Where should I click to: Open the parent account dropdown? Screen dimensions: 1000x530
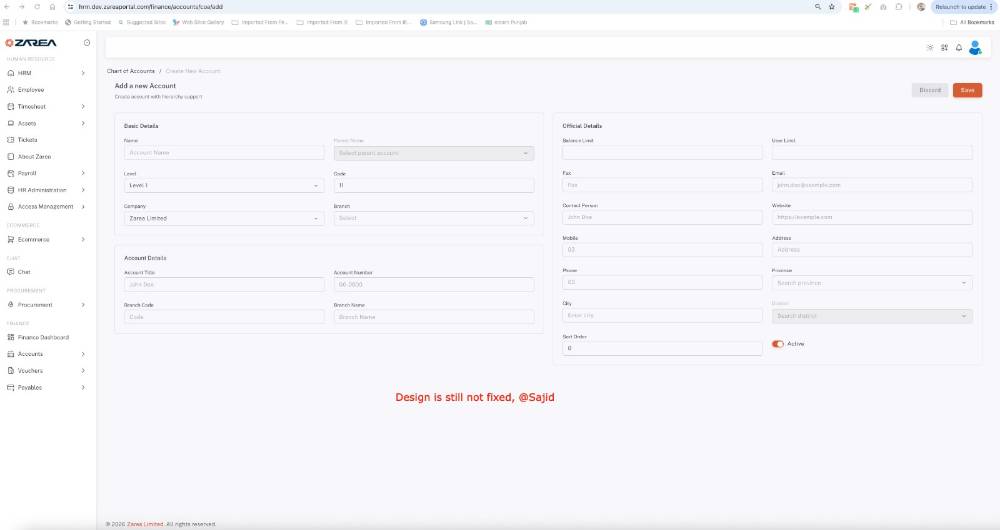pyautogui.click(x=434, y=153)
